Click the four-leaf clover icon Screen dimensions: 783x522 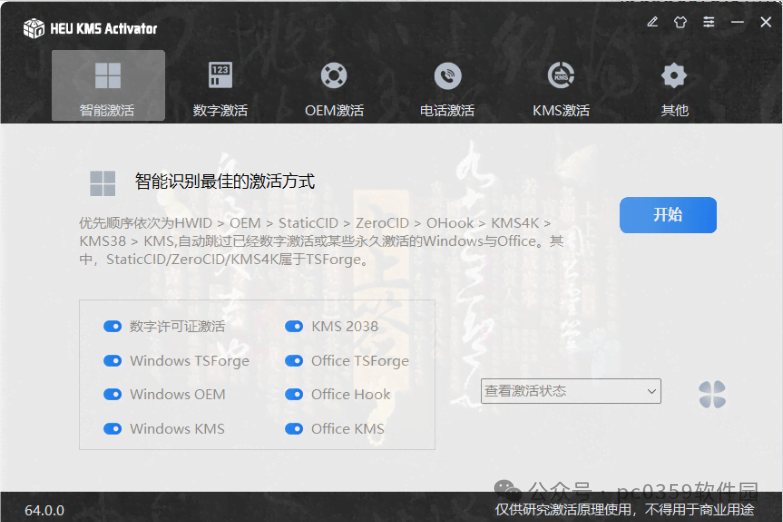(712, 394)
